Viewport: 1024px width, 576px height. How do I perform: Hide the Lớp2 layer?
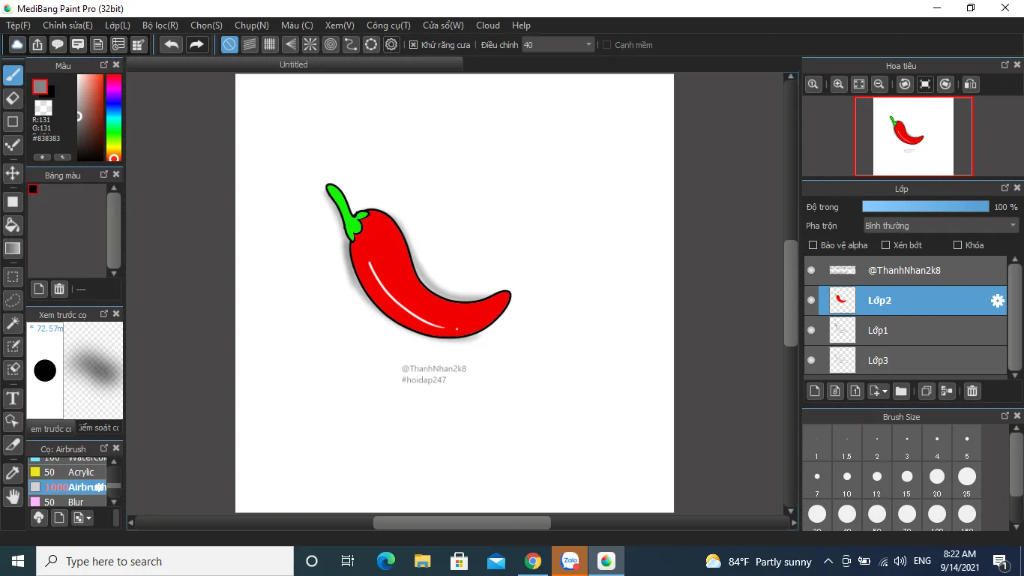[811, 300]
